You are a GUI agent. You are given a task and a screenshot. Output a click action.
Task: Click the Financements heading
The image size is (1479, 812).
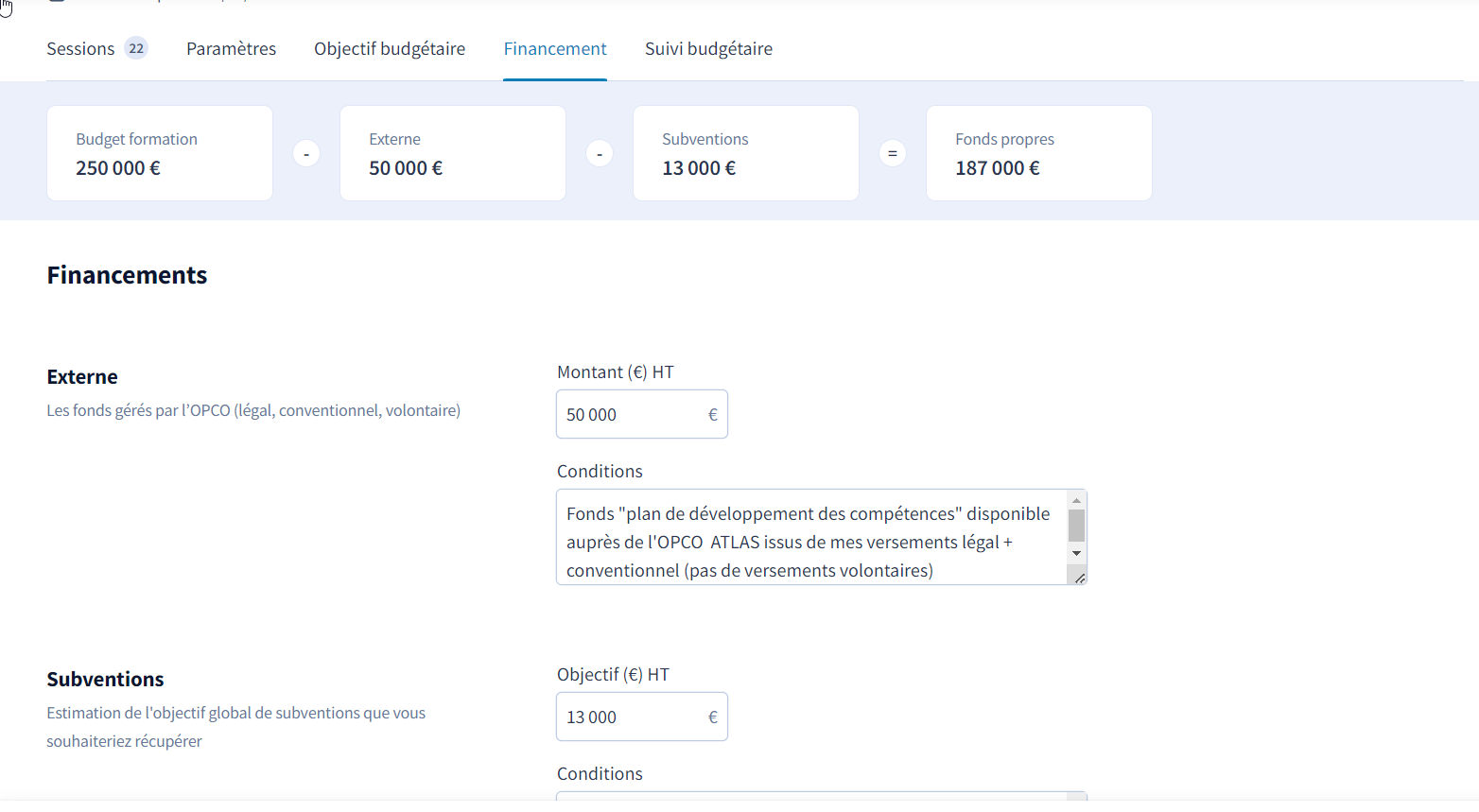click(127, 275)
